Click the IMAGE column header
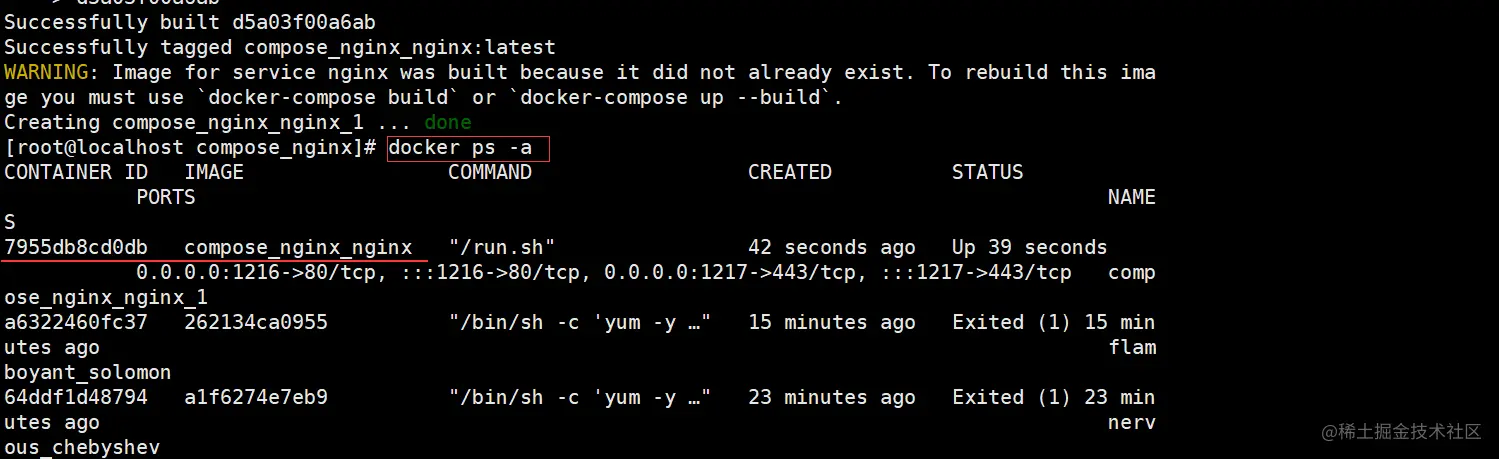Image resolution: width=1499 pixels, height=459 pixels. [214, 172]
